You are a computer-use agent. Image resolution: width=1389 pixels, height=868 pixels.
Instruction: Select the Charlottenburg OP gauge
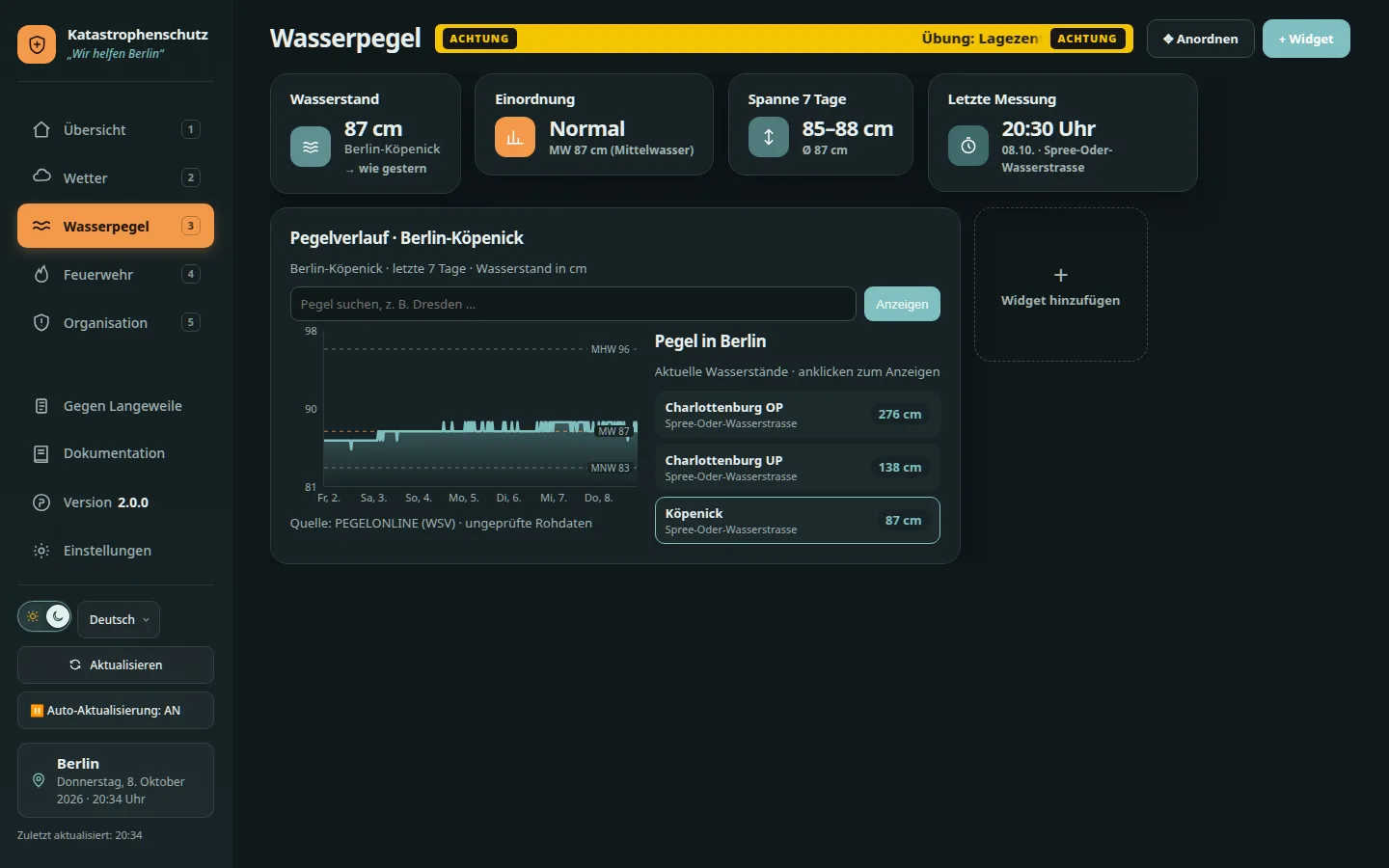click(798, 415)
